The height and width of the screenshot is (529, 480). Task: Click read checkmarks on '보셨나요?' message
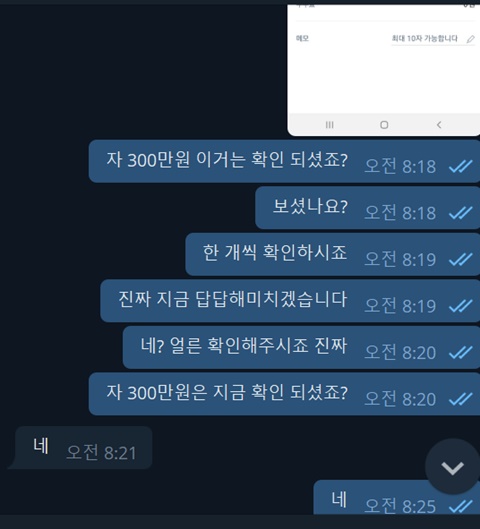pyautogui.click(x=461, y=213)
